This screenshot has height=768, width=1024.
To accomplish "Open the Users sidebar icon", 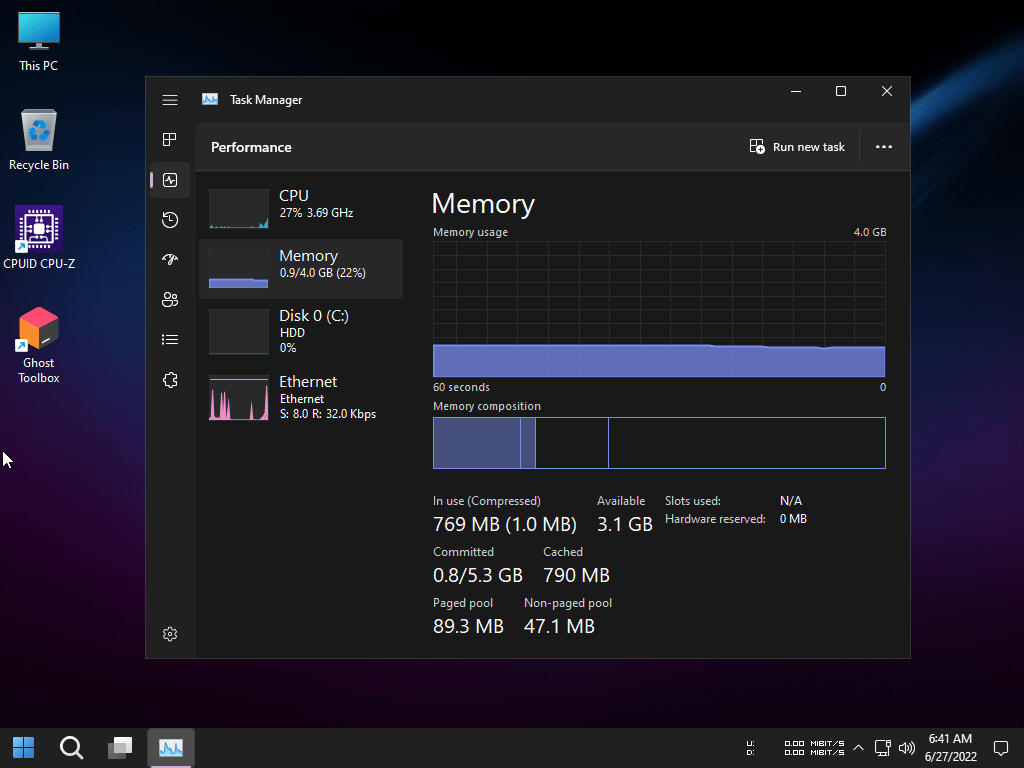I will [170, 300].
